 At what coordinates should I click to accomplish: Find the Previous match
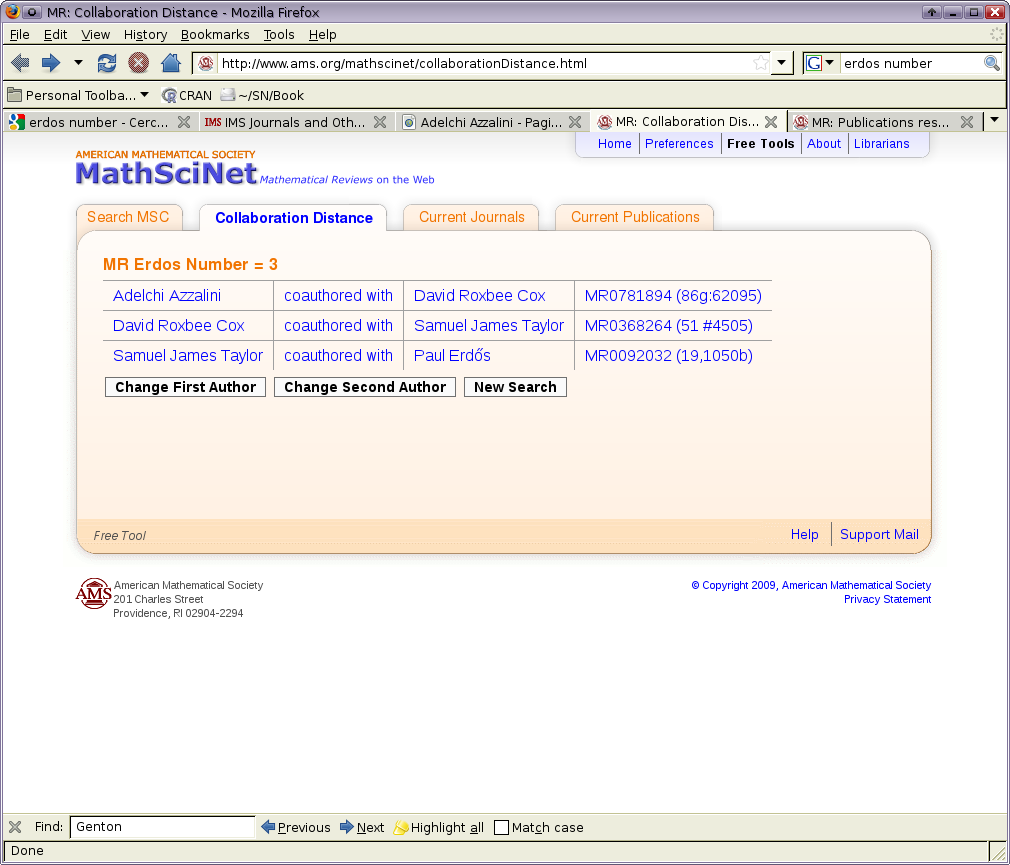[x=296, y=827]
